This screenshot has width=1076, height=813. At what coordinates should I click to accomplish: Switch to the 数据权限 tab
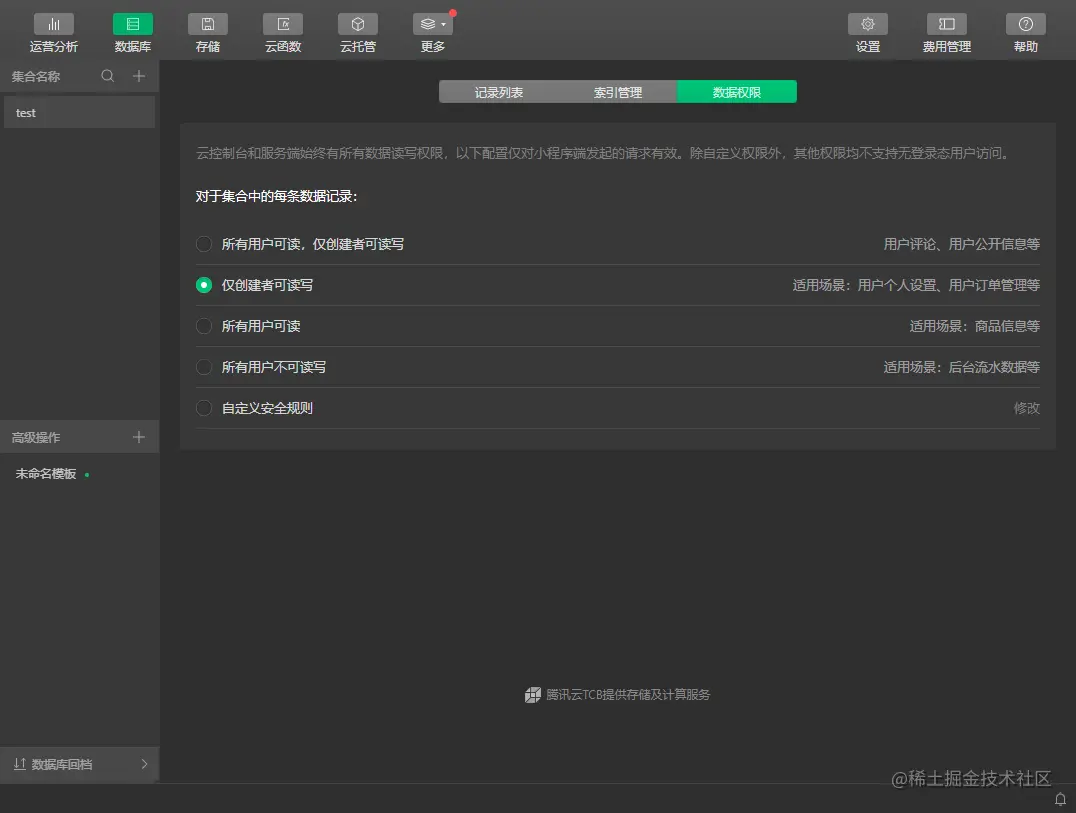click(736, 92)
